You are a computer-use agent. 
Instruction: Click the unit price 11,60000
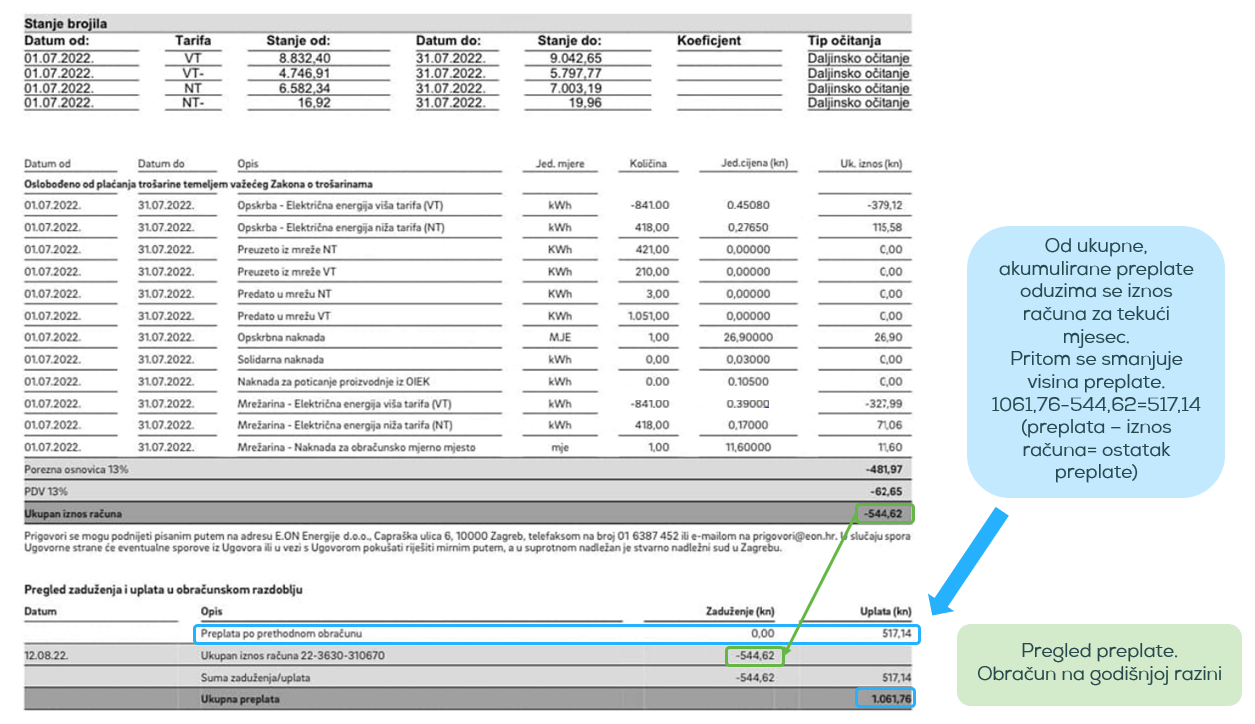pos(746,448)
